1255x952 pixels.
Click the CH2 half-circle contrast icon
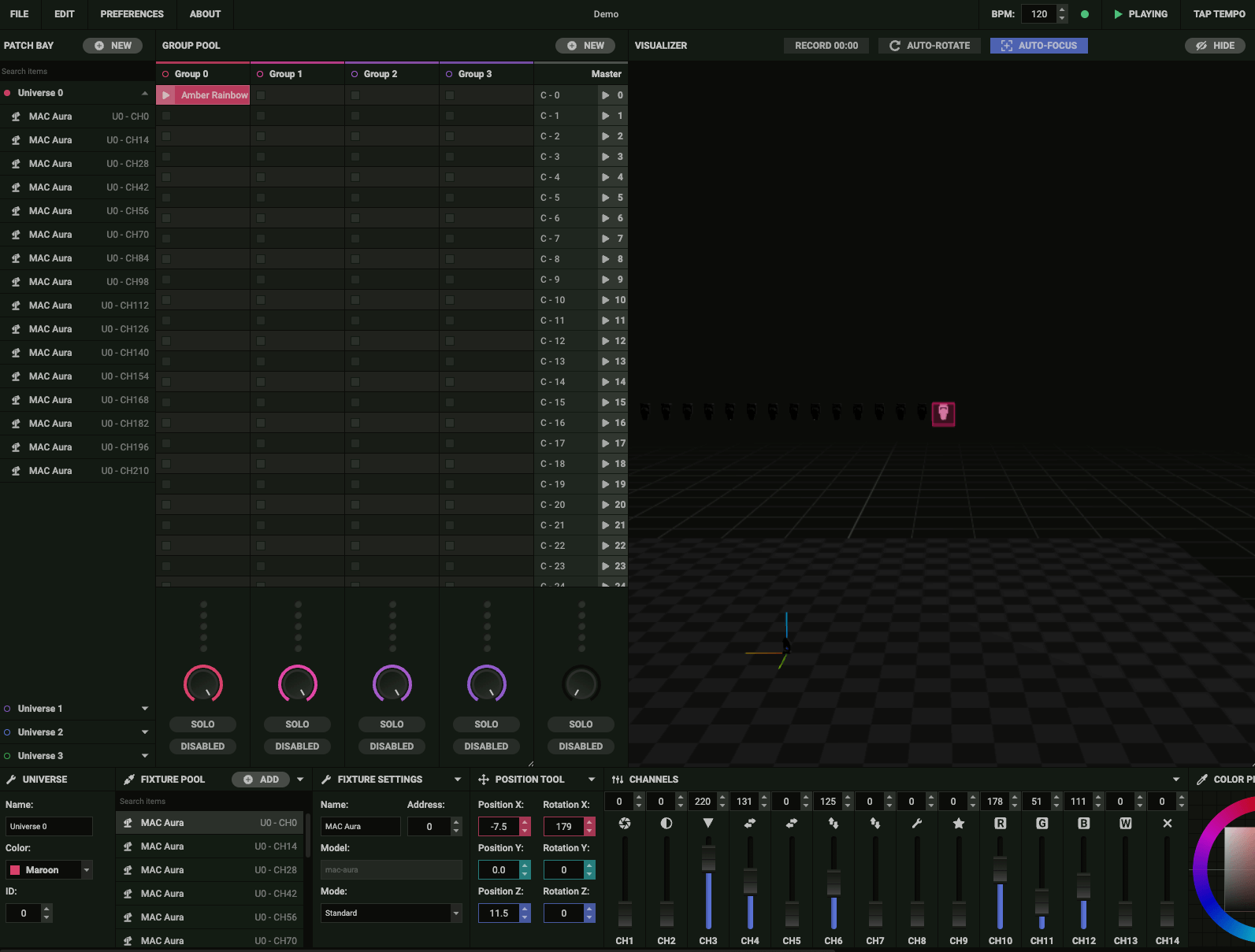[x=666, y=823]
